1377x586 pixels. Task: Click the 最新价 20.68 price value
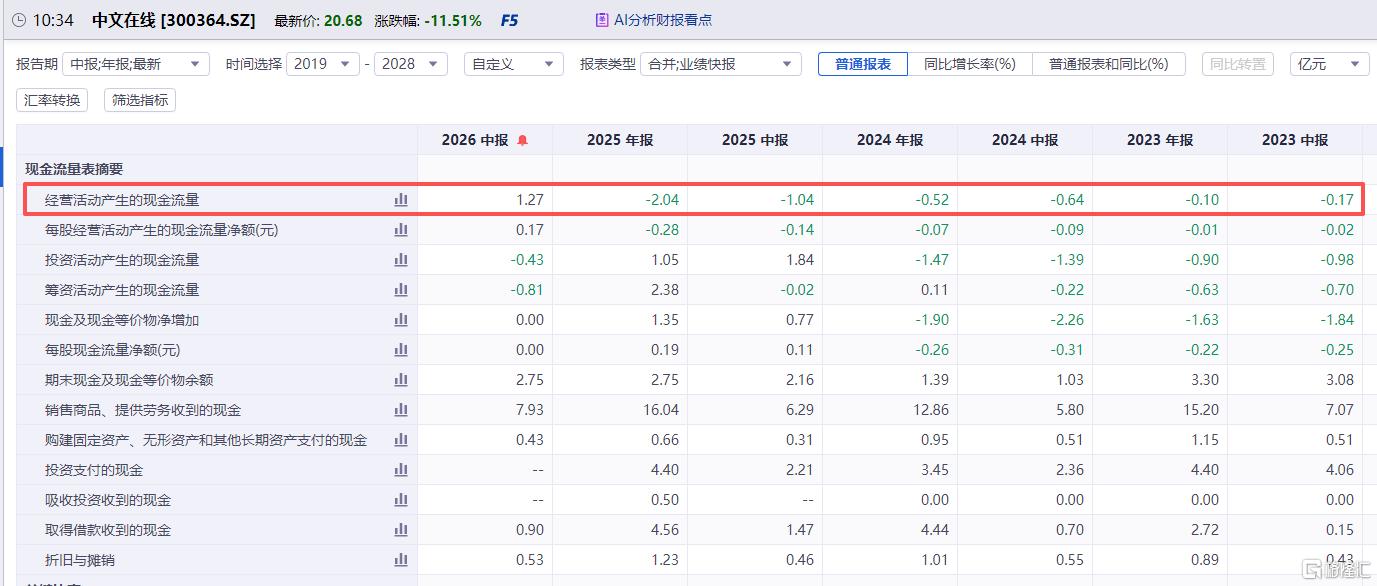[x=343, y=20]
